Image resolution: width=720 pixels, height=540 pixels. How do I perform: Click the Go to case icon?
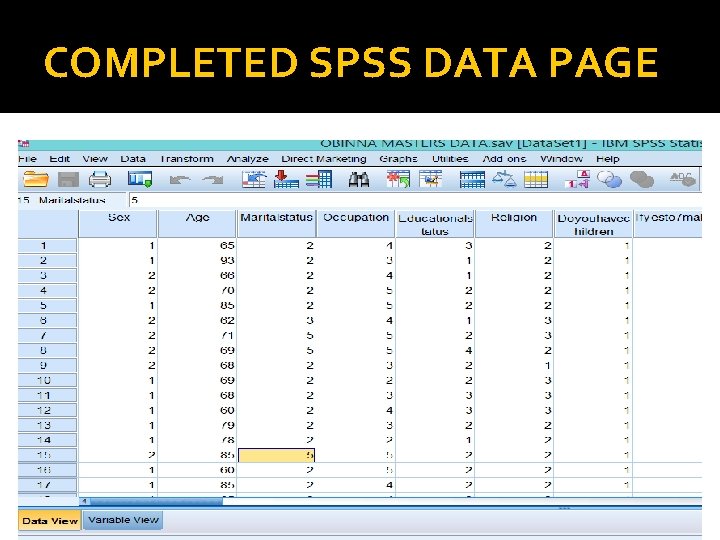tap(254, 179)
